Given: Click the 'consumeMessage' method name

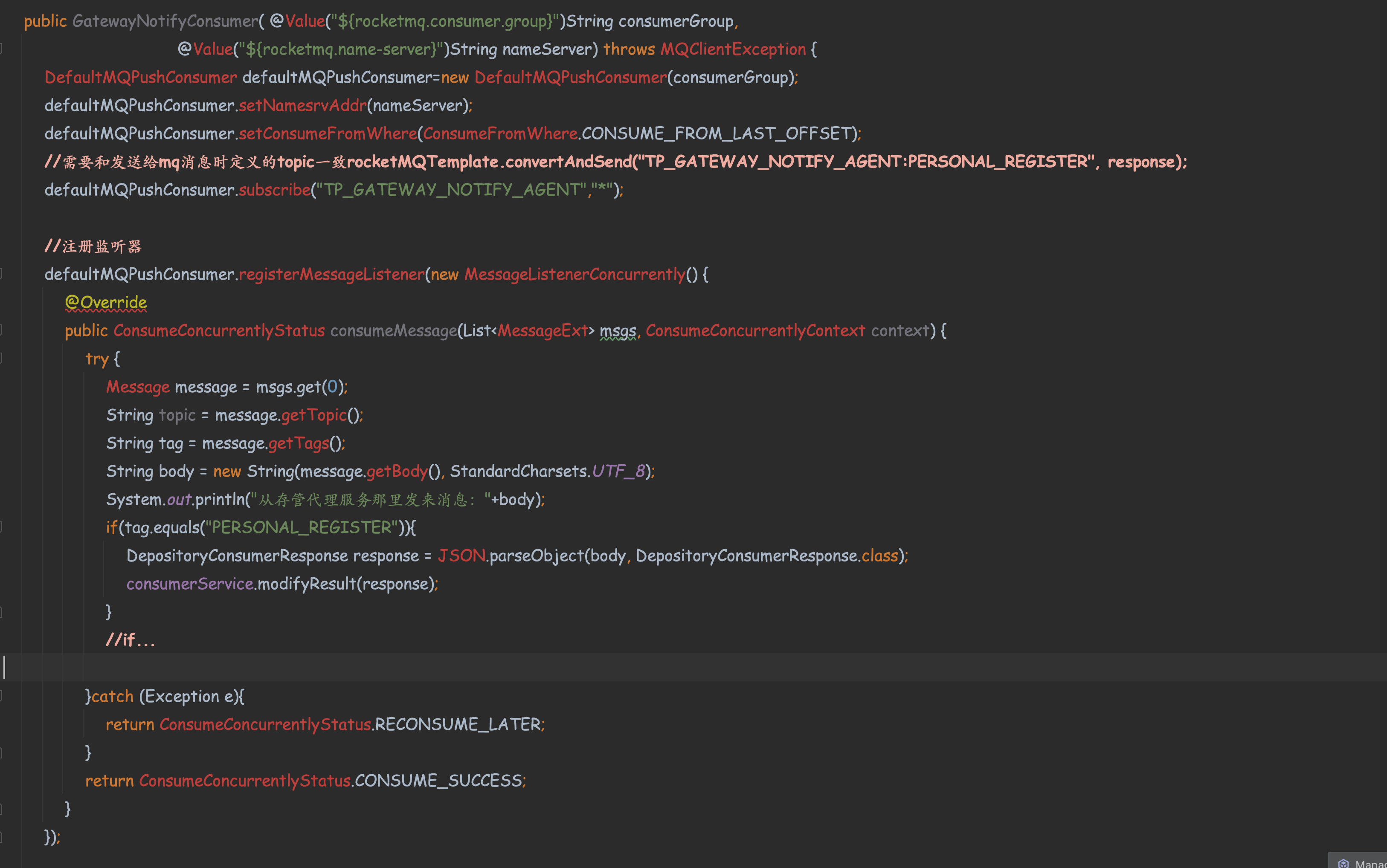Looking at the screenshot, I should tap(393, 331).
